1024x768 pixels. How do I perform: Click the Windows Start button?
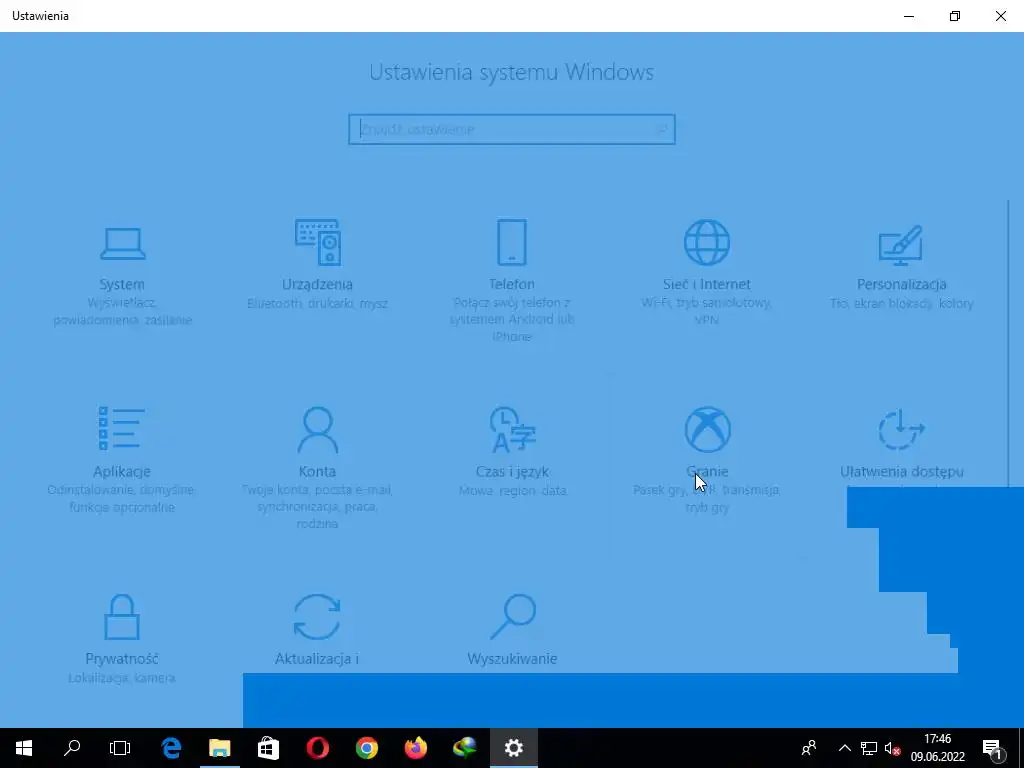[24, 748]
